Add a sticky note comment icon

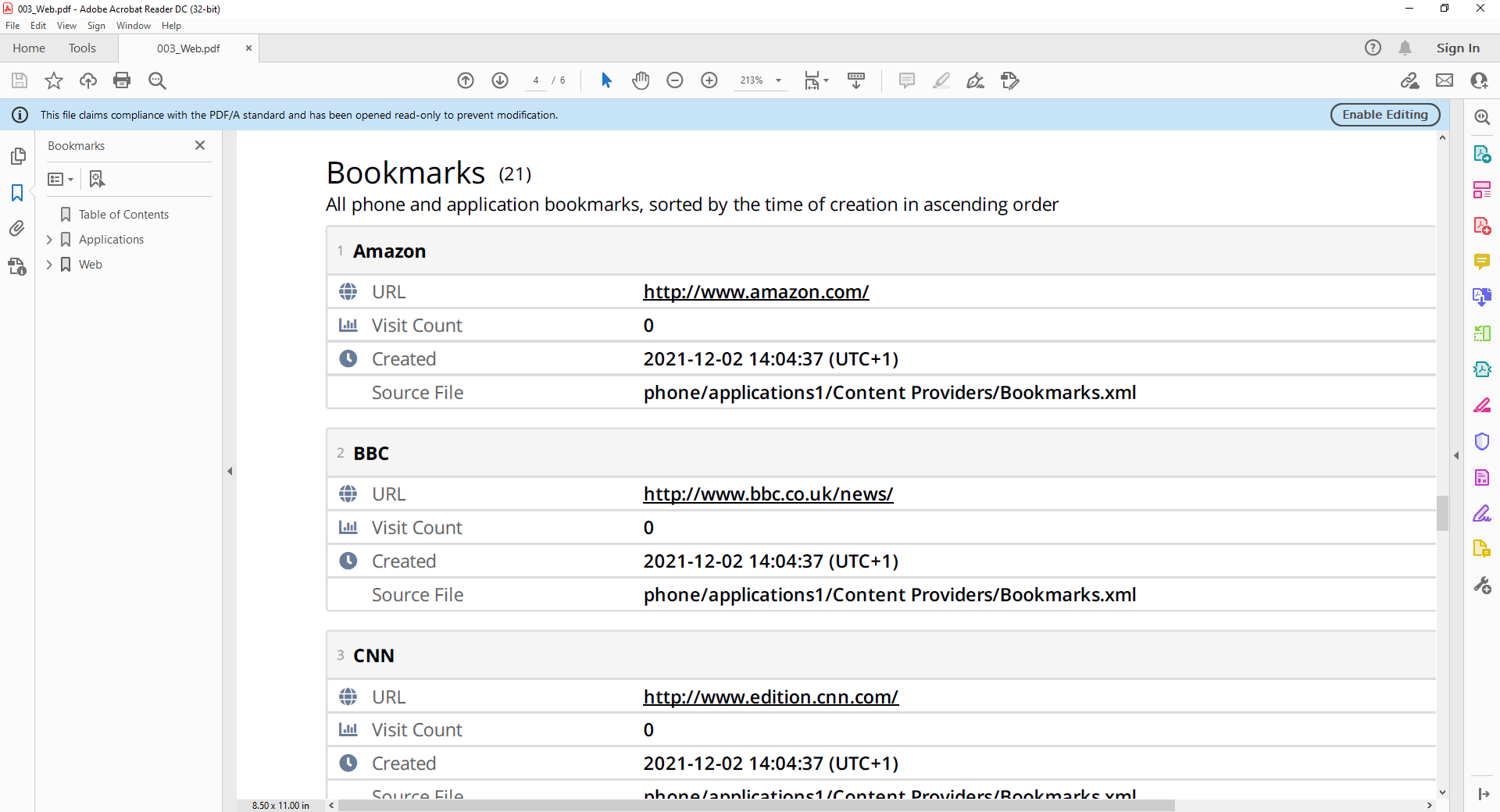coord(906,80)
